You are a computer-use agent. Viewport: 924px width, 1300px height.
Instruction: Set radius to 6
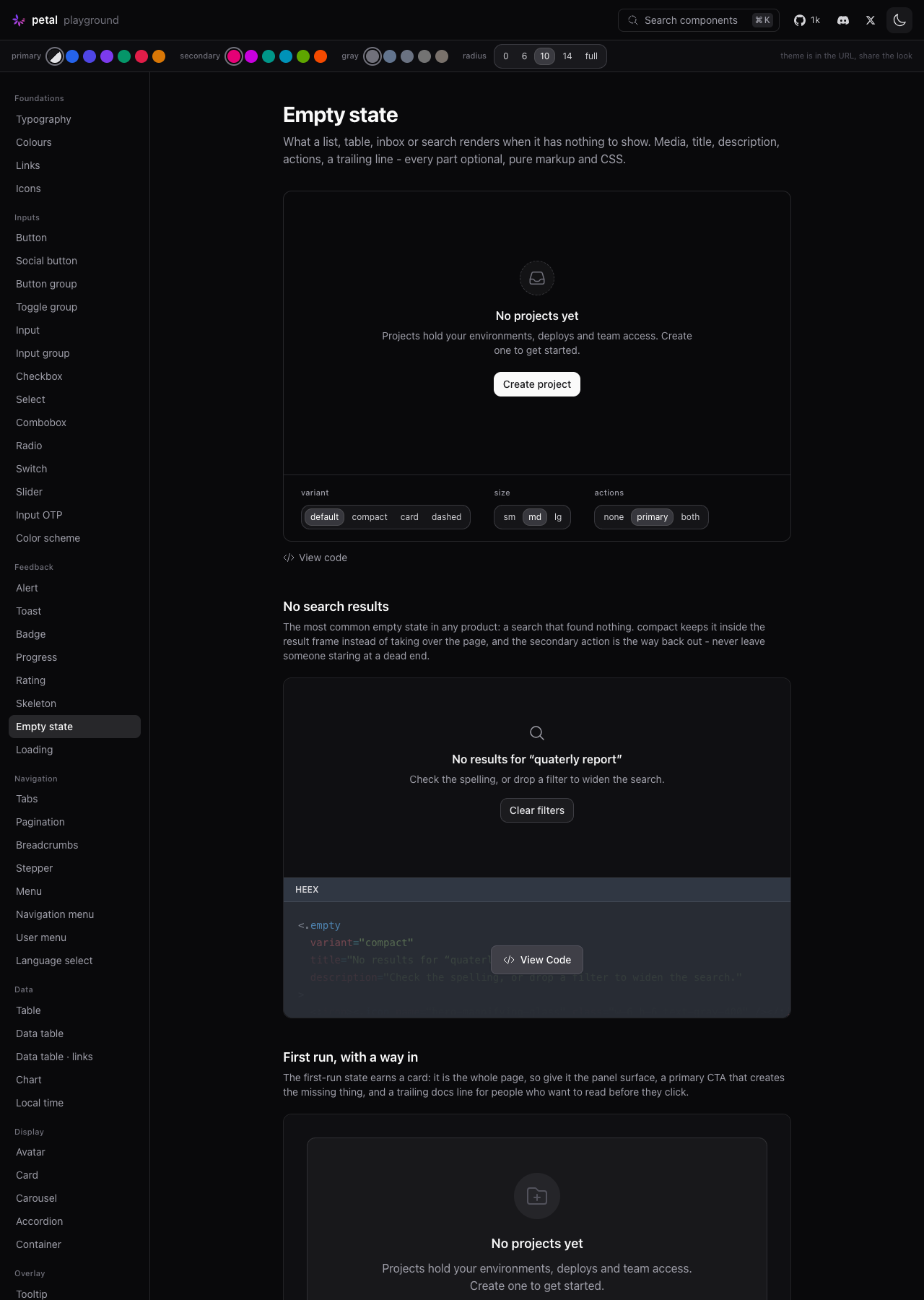[x=524, y=56]
